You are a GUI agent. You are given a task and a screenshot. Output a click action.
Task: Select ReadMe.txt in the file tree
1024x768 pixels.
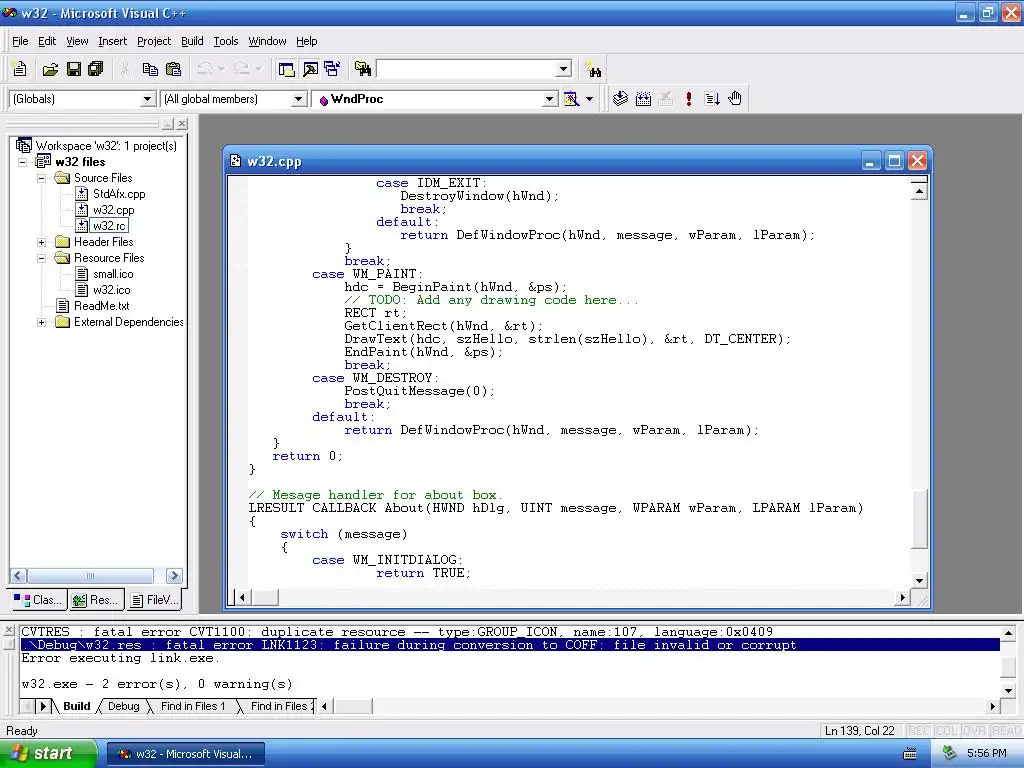tap(101, 306)
